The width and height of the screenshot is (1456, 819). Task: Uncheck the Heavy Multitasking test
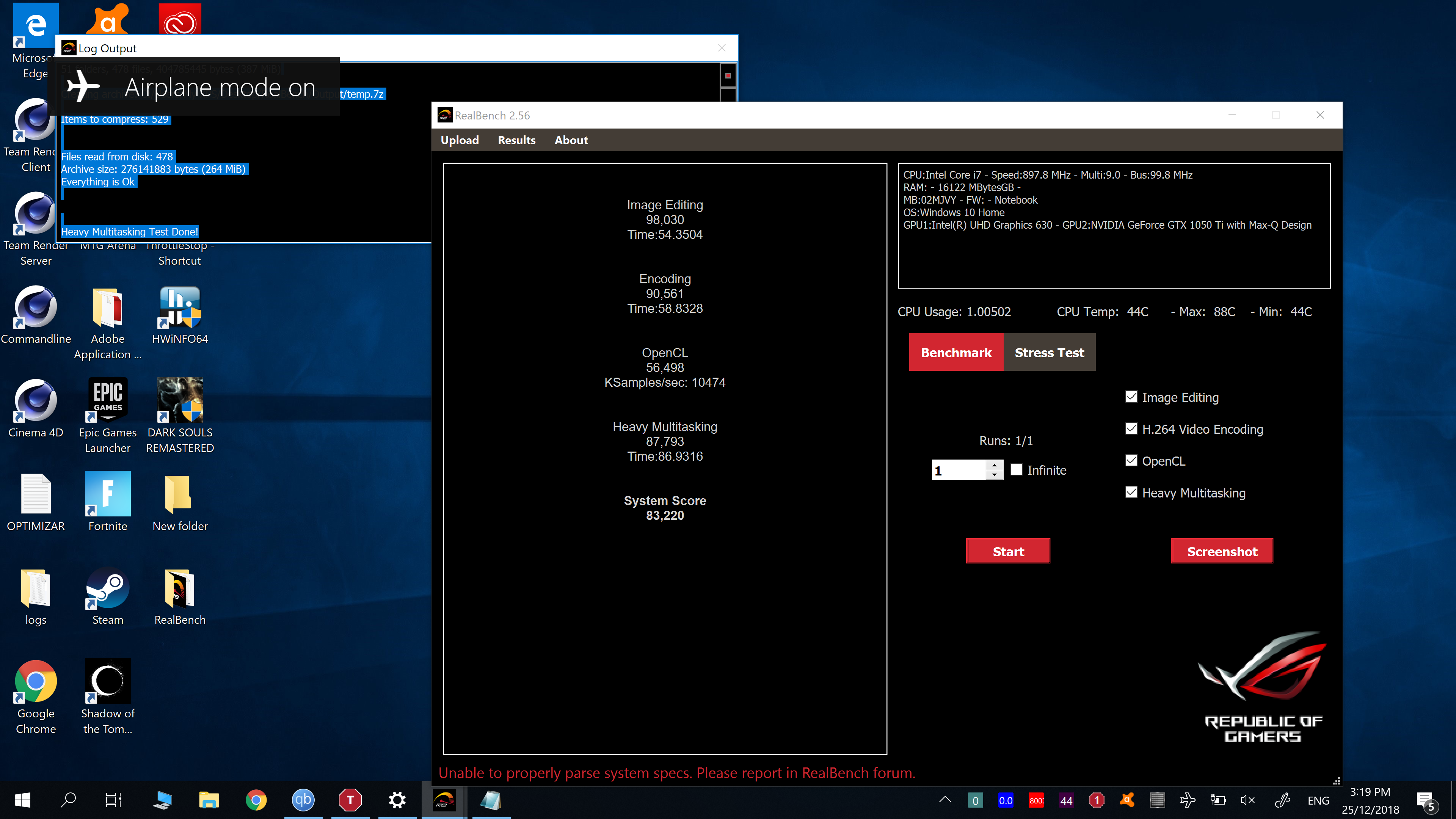(x=1131, y=492)
